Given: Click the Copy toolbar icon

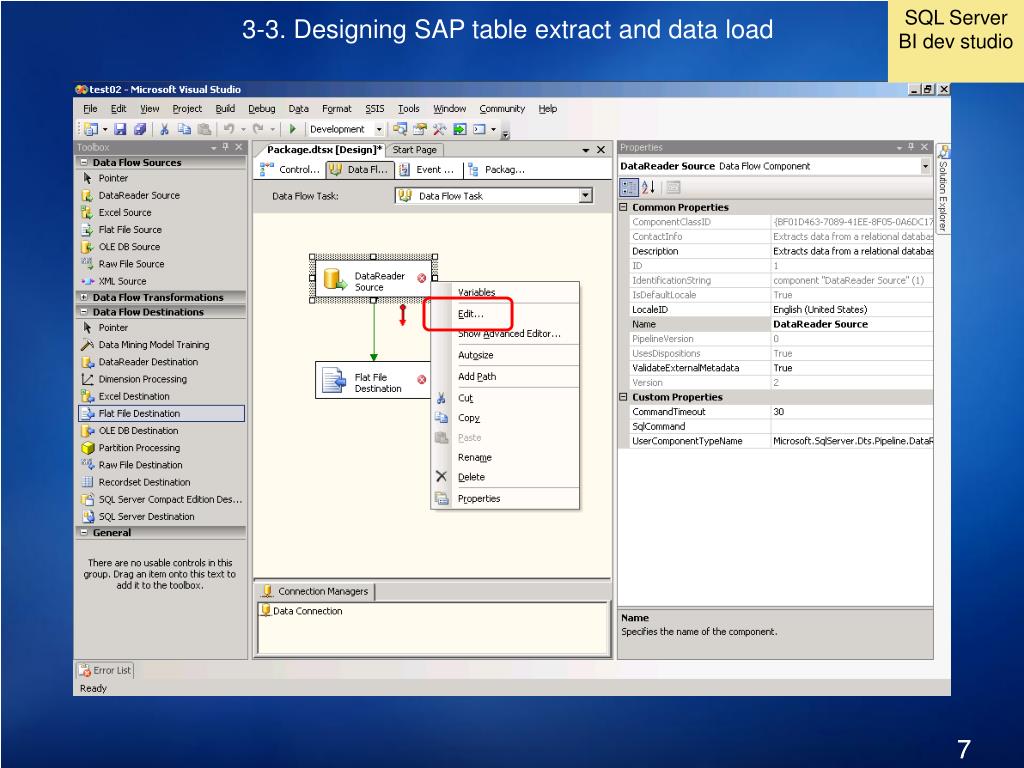Looking at the screenshot, I should (185, 129).
